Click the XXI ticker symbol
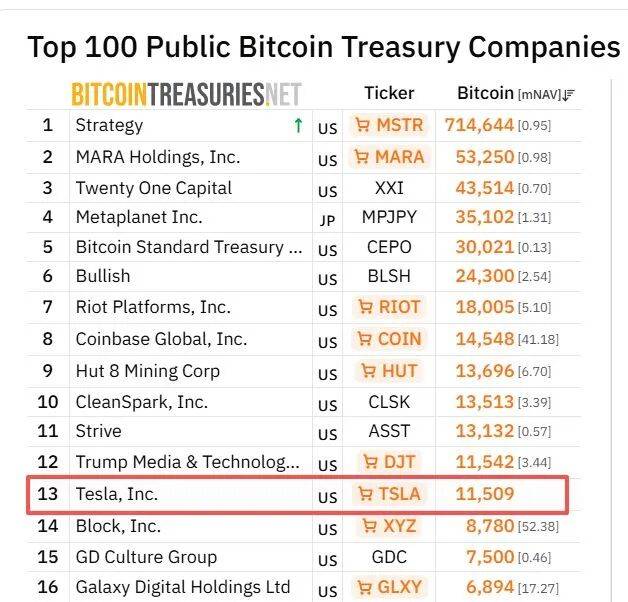The image size is (628, 602). click(x=389, y=188)
